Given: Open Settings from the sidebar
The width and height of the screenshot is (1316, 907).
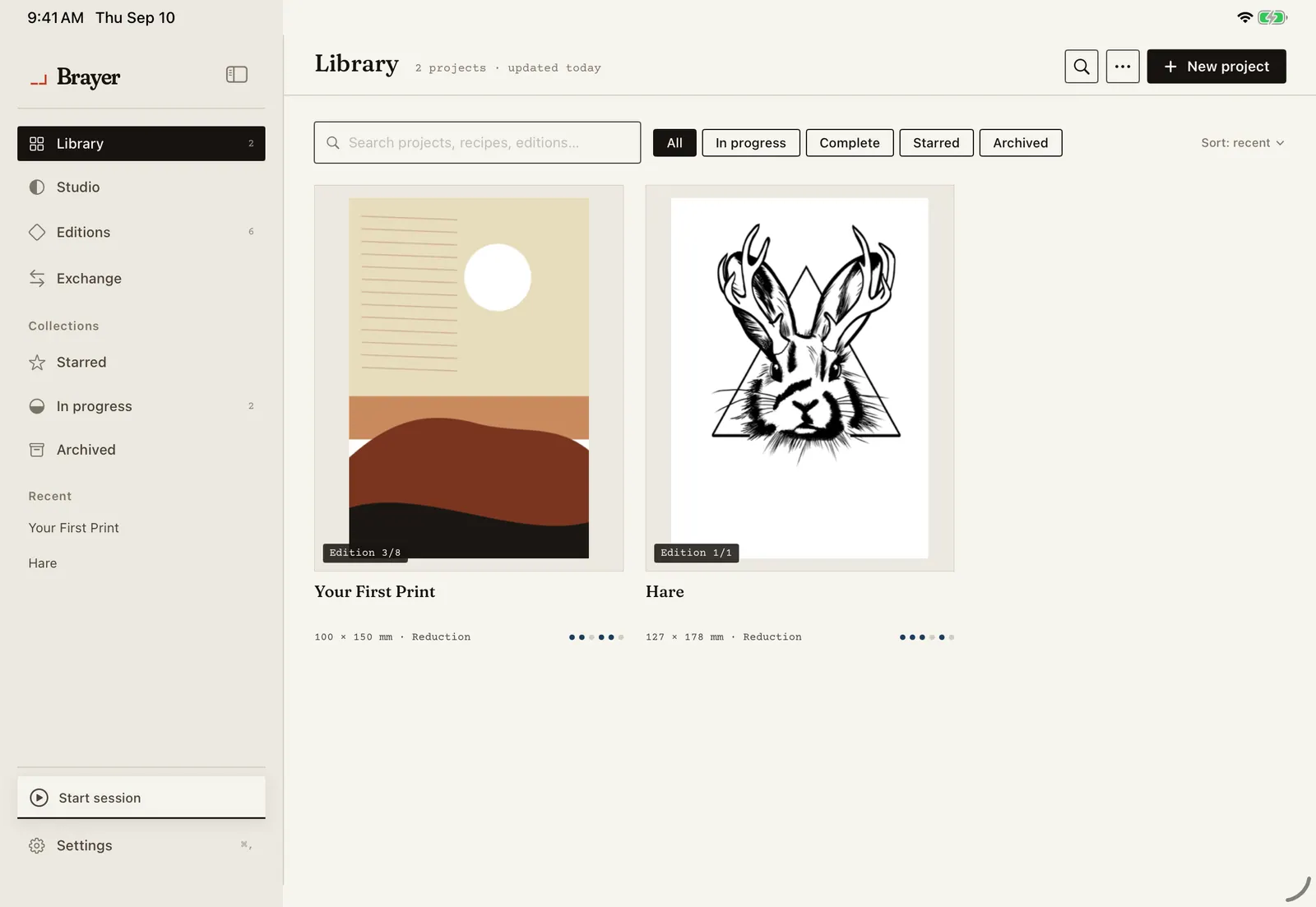Looking at the screenshot, I should point(141,845).
